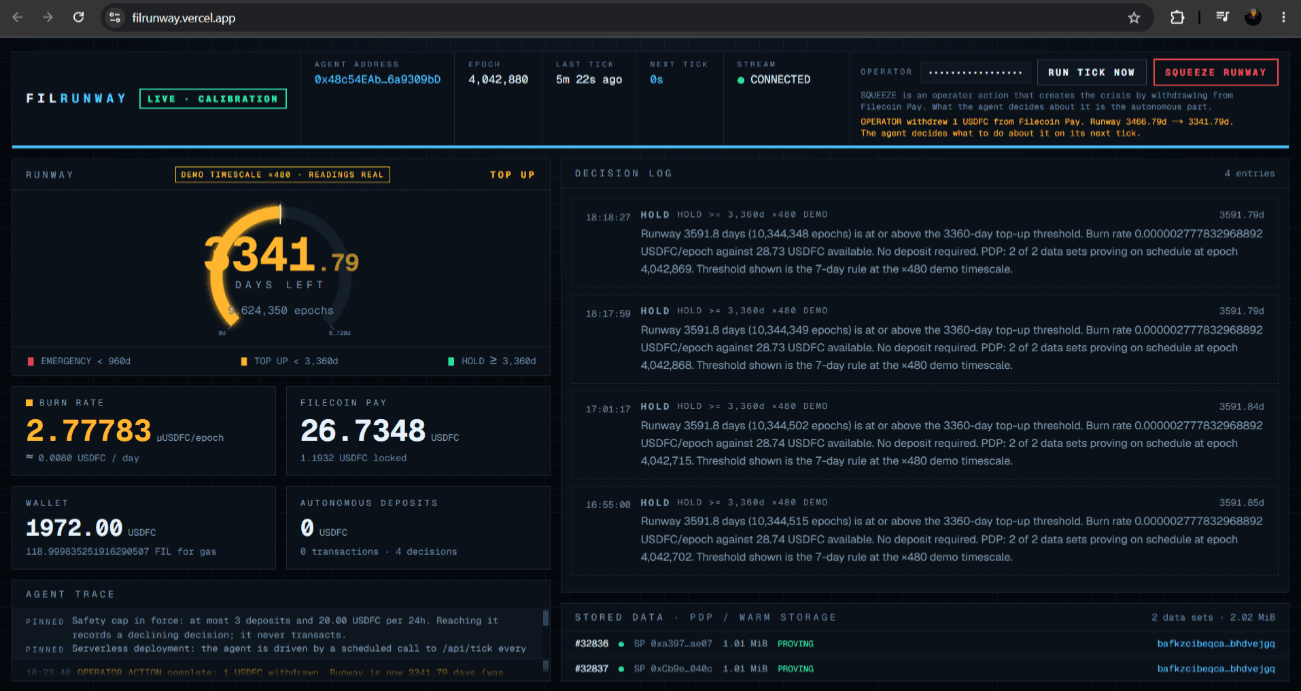This screenshot has height=691, width=1301.
Task: Select the 18:18:27 HOLD decision entry
Action: [924, 241]
